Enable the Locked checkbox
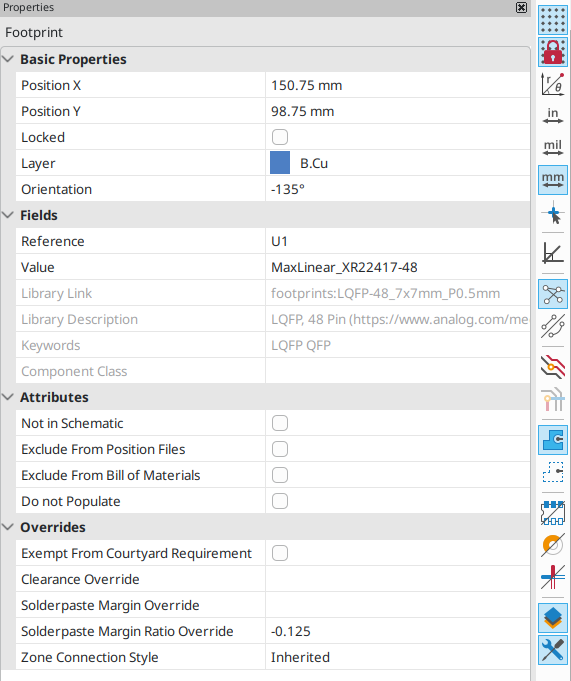The height and width of the screenshot is (681, 571). coord(280,137)
